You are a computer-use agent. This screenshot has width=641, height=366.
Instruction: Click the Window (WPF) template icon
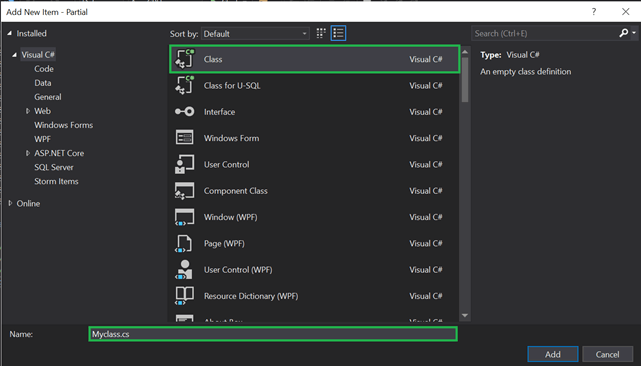click(184, 217)
